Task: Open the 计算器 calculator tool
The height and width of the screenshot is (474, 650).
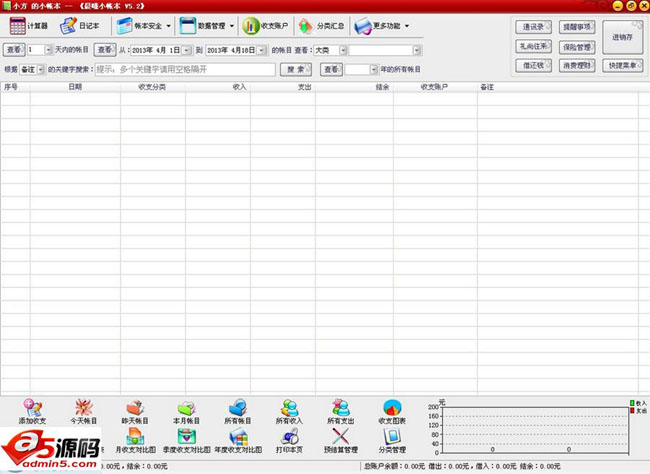Action: 28,26
